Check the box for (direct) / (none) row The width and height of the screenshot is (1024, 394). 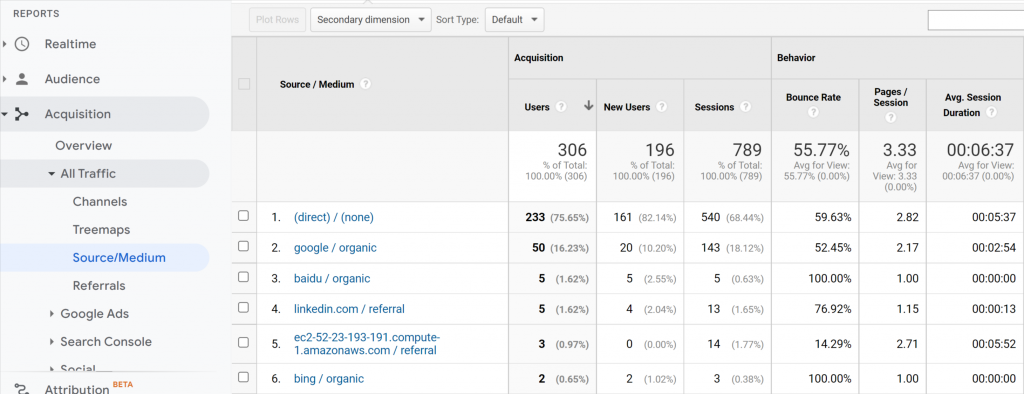pos(244,216)
